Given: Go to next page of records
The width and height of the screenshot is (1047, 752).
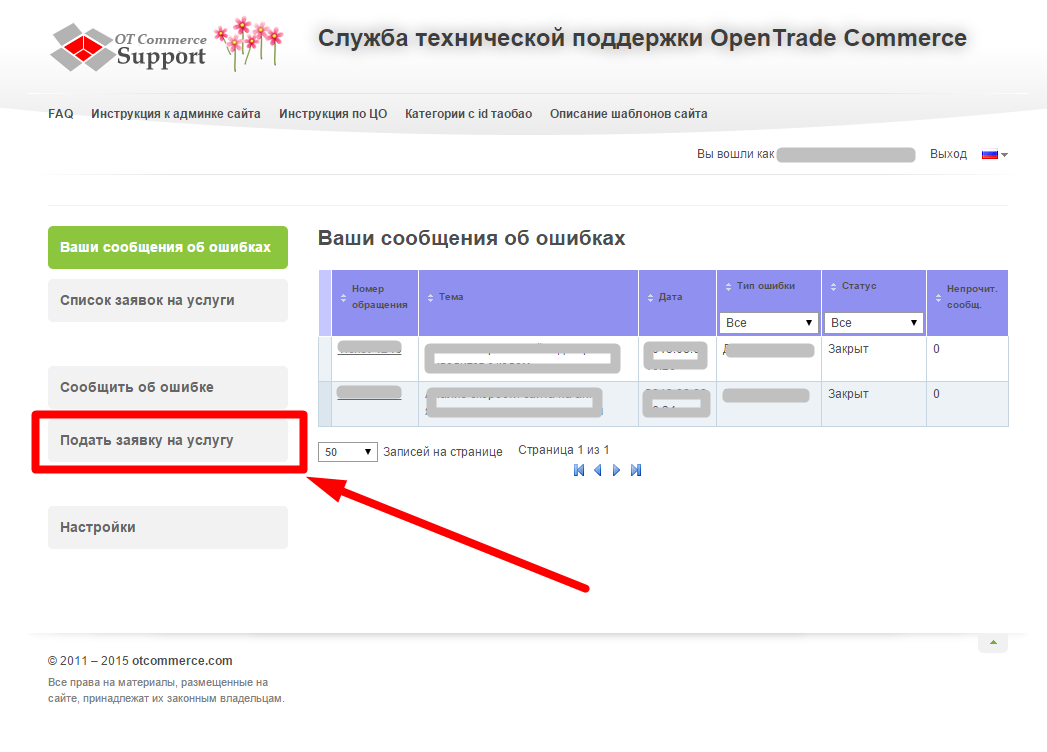Looking at the screenshot, I should pos(616,470).
